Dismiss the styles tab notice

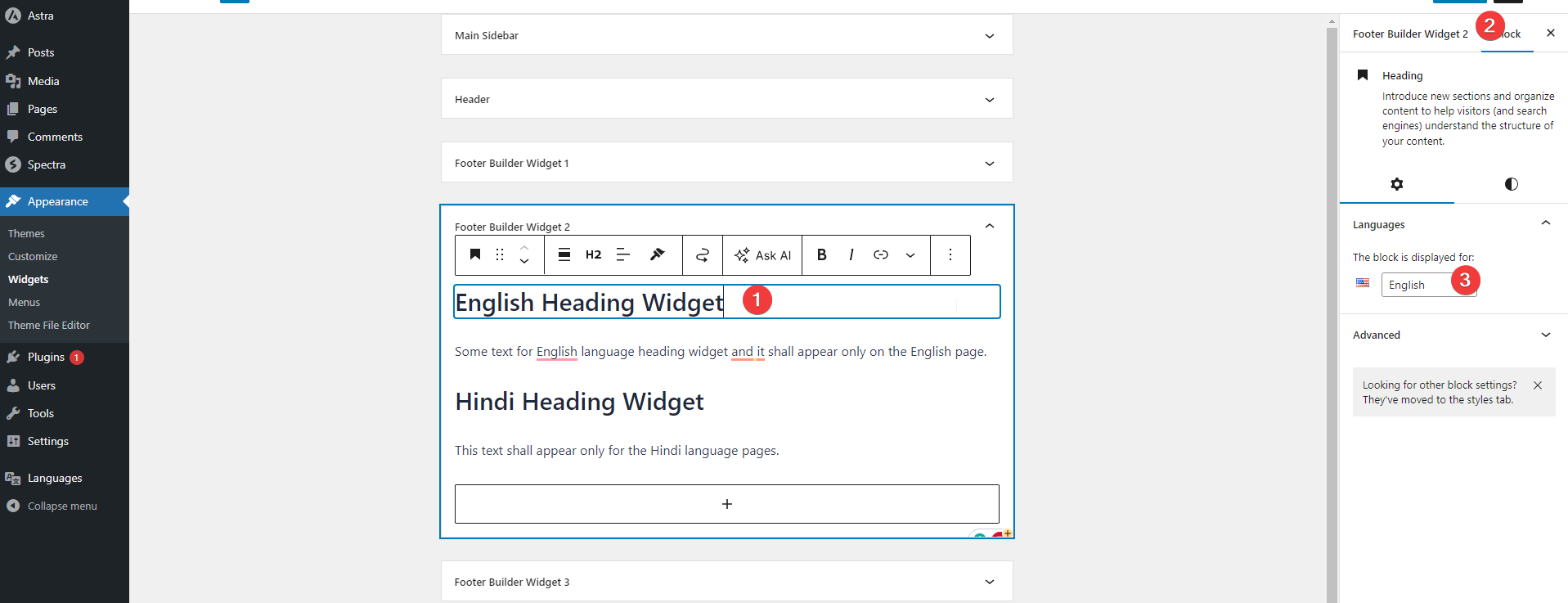coord(1538,385)
